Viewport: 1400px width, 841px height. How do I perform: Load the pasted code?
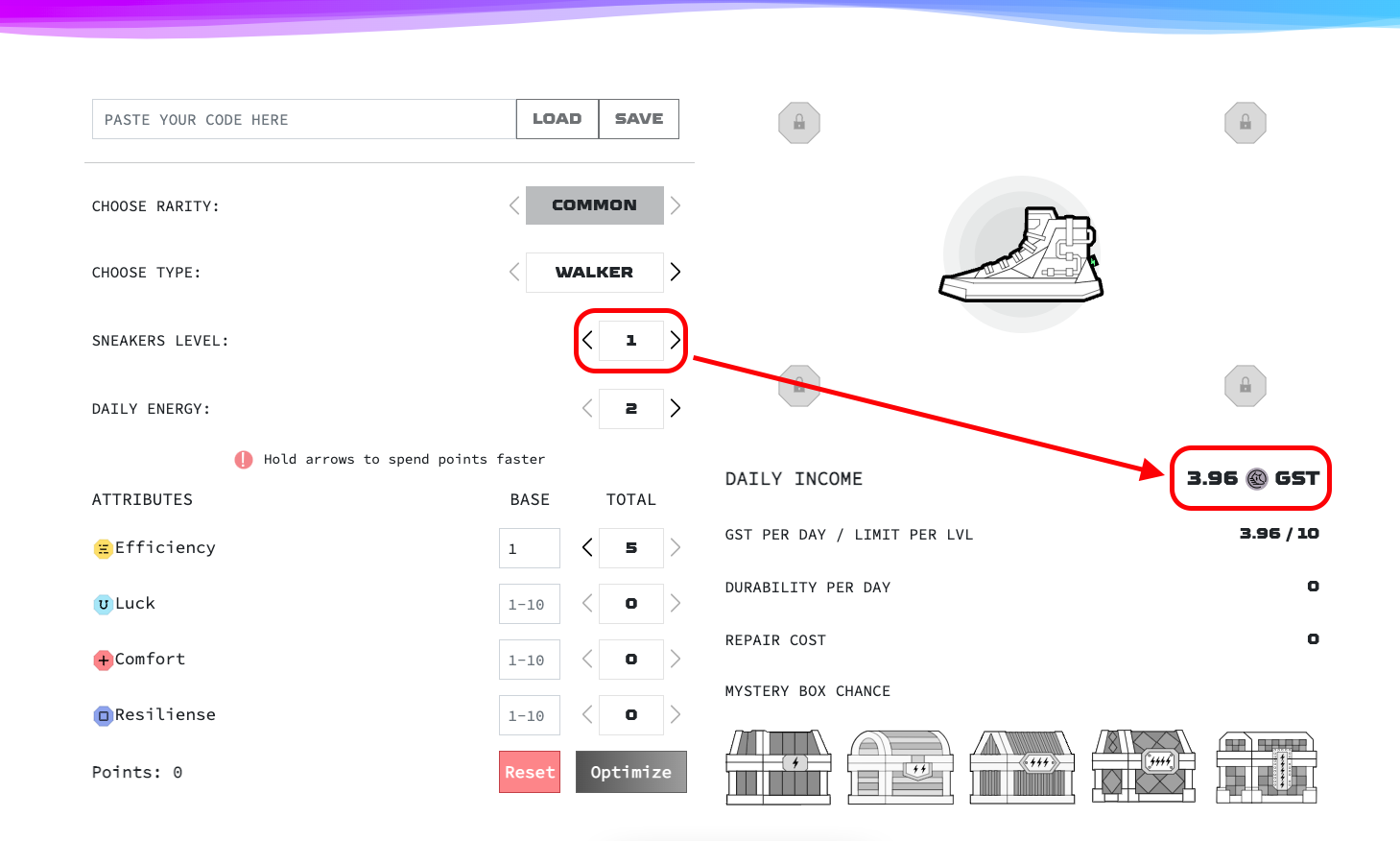point(558,119)
